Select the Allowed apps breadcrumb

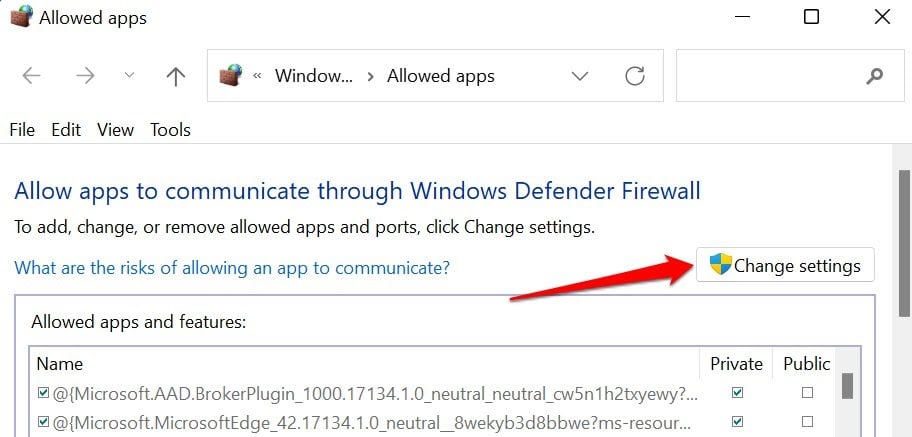click(x=441, y=76)
